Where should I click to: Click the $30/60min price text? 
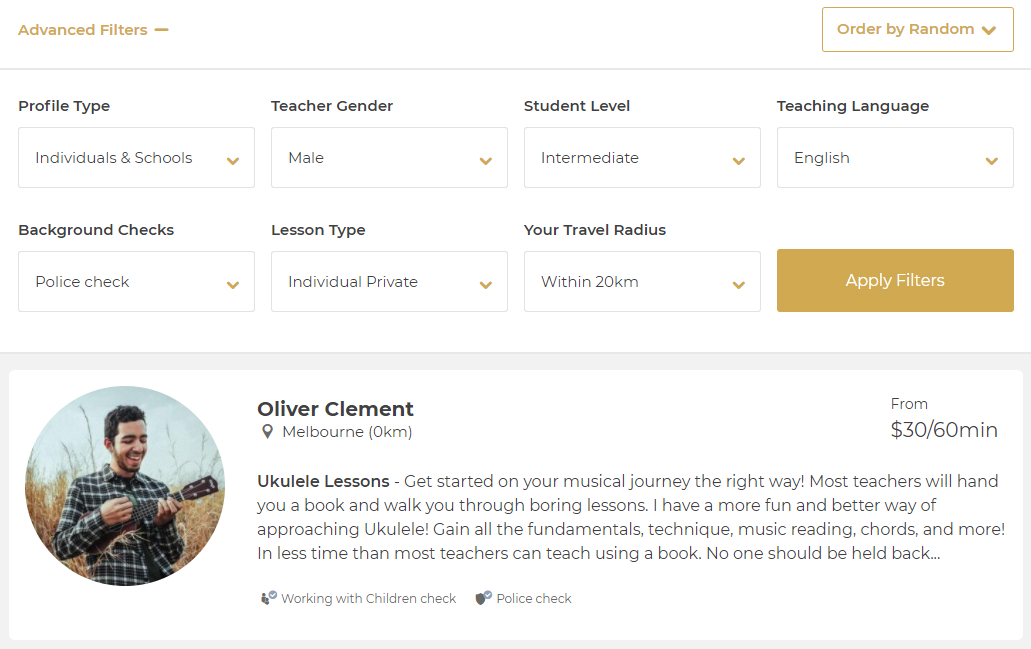click(x=944, y=429)
